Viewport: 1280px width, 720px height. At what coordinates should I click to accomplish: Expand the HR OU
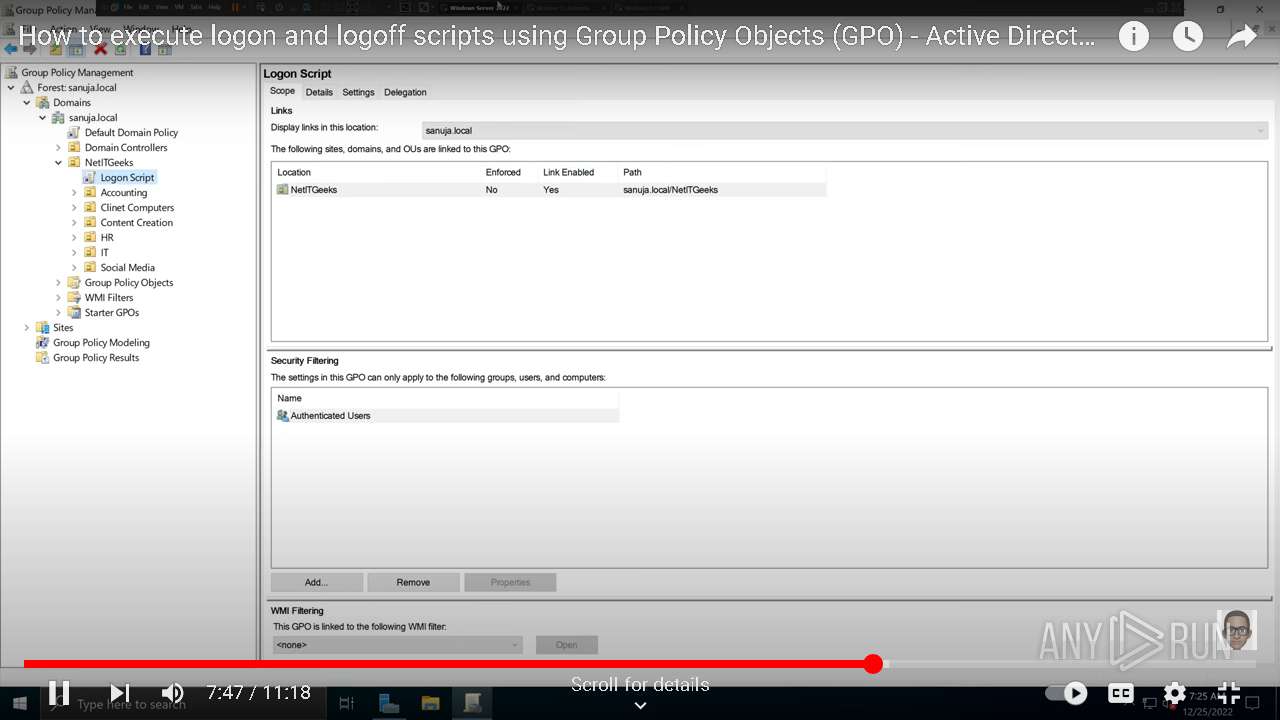75,237
